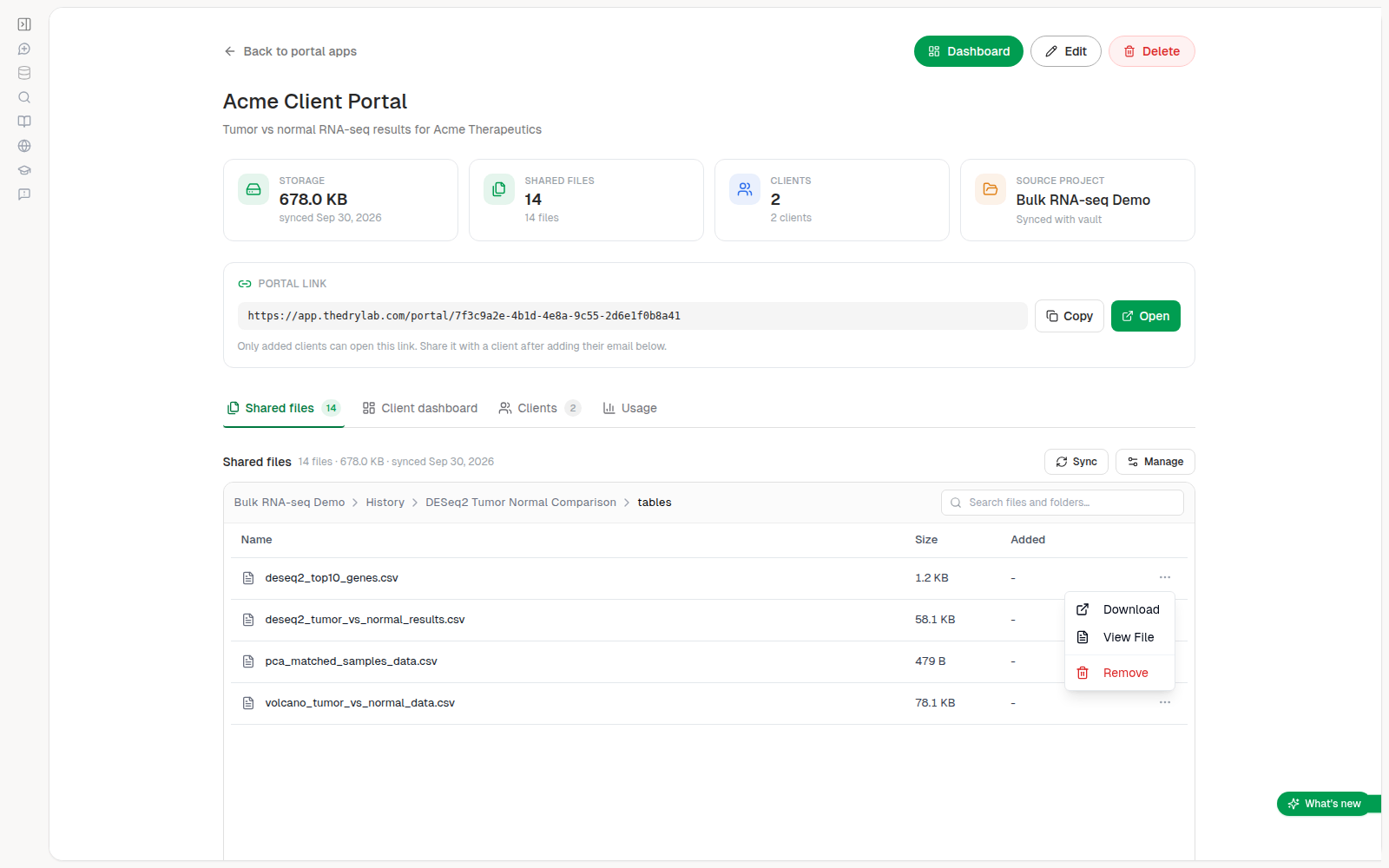Click the Edit button
This screenshot has width=1389, height=868.
(1066, 51)
